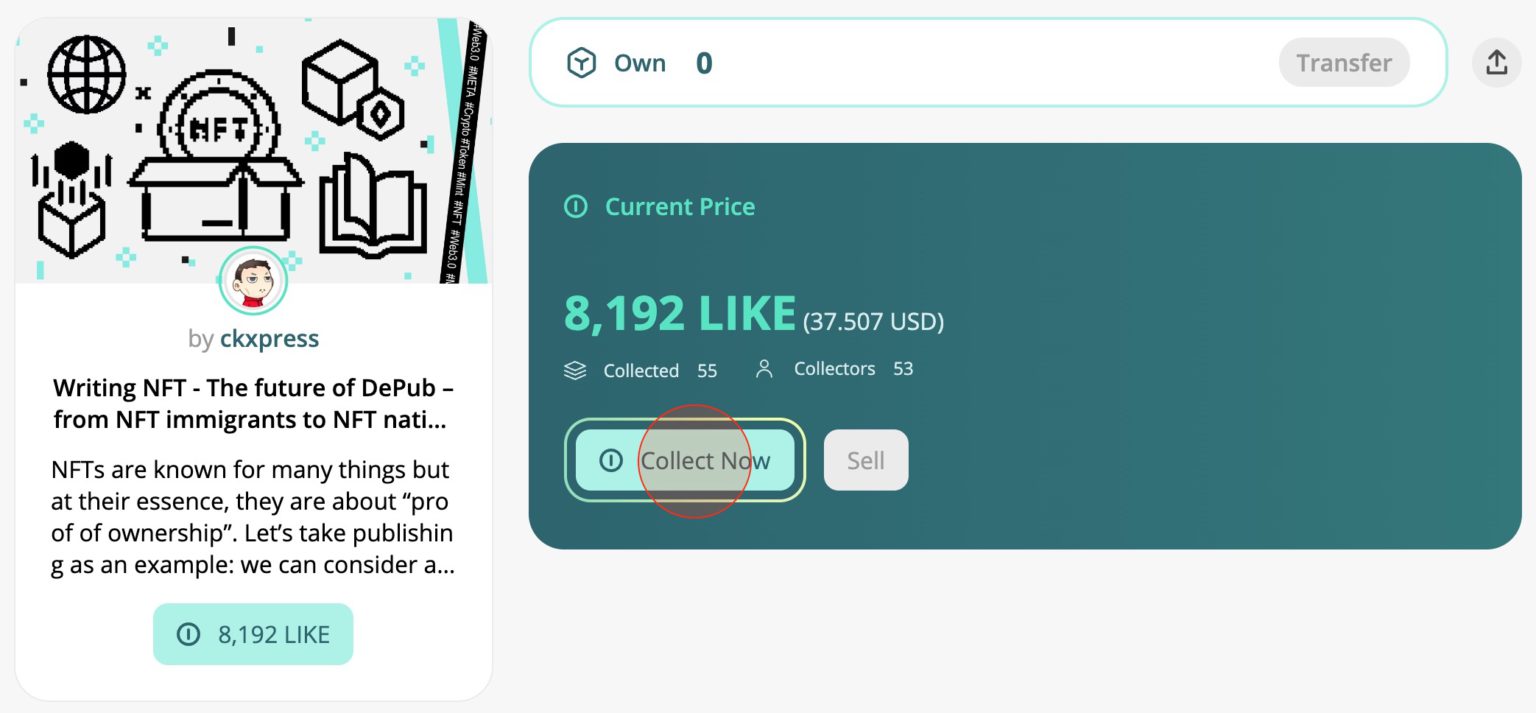Open the ckxpress creator profile link

point(269,339)
